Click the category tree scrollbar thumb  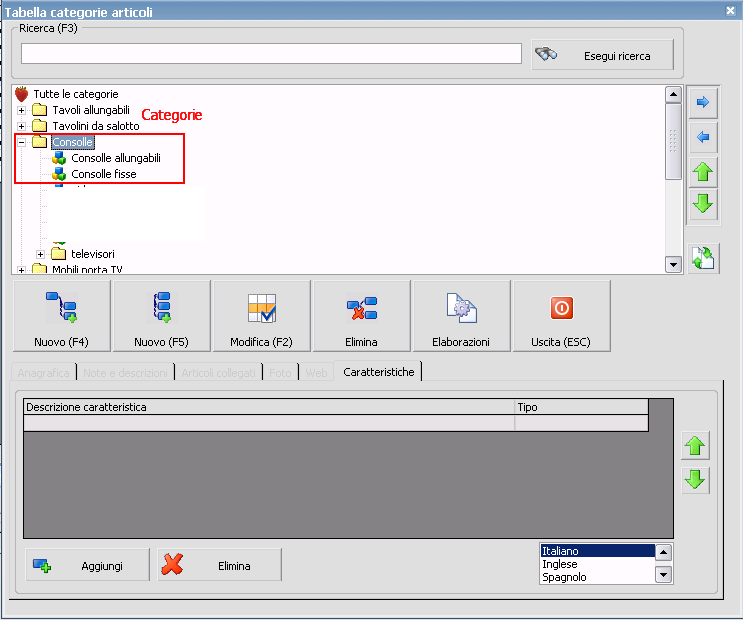(x=673, y=141)
